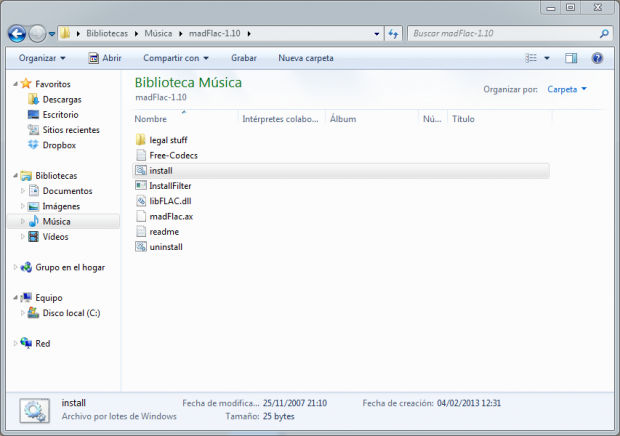Select the readme file
The width and height of the screenshot is (620, 436).
157,232
